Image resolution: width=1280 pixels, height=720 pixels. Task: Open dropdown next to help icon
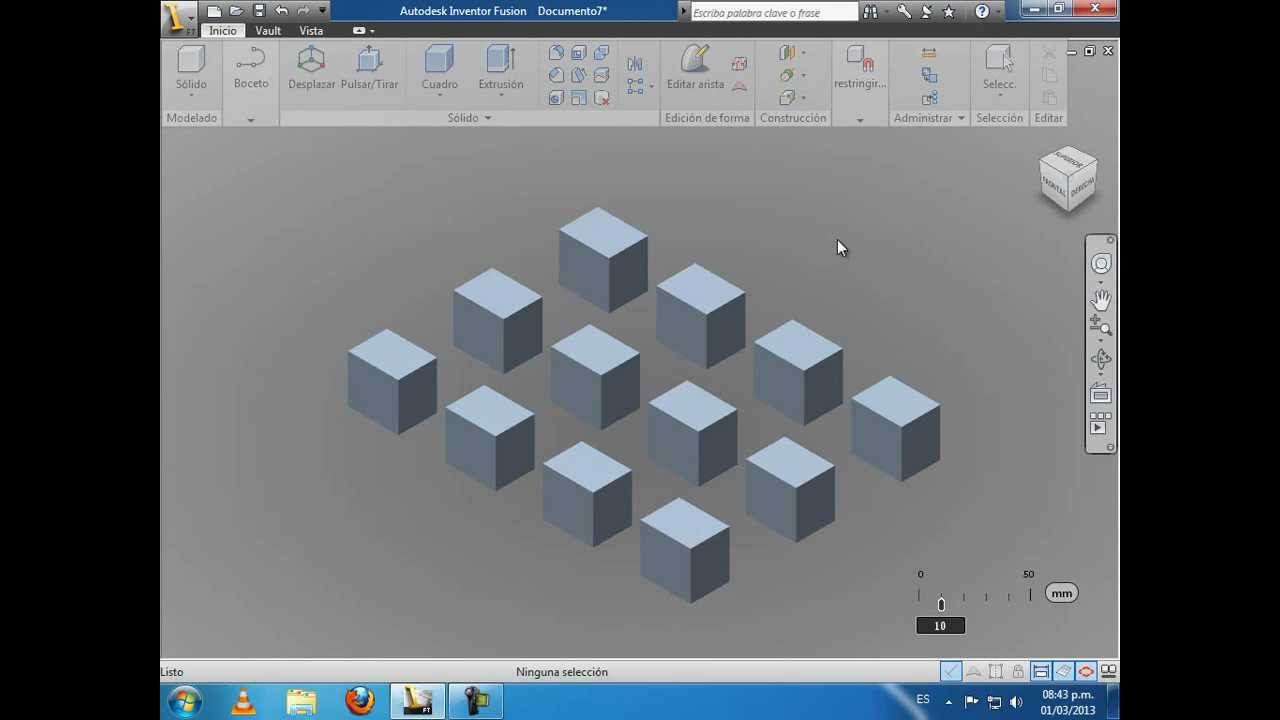point(999,12)
